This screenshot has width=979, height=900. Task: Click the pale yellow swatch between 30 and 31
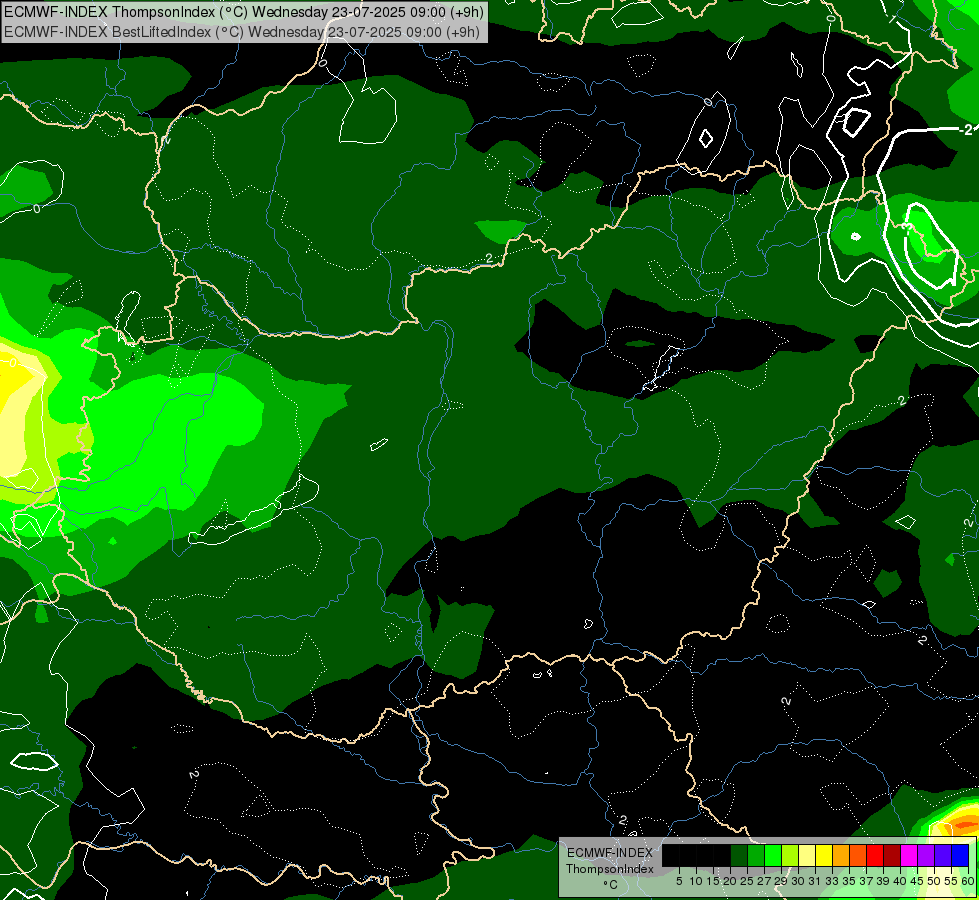(807, 855)
